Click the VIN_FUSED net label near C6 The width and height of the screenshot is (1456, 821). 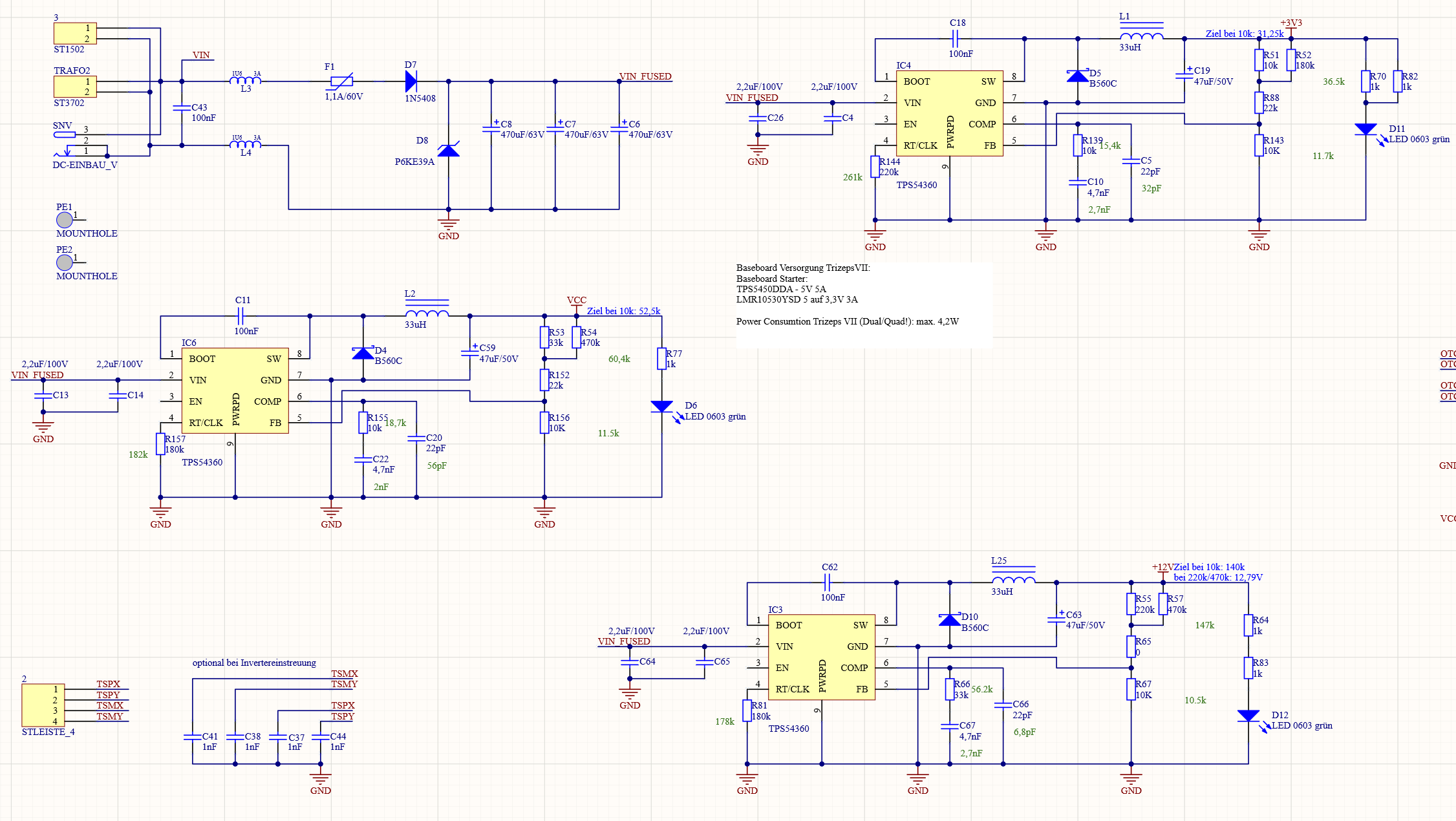pos(645,76)
